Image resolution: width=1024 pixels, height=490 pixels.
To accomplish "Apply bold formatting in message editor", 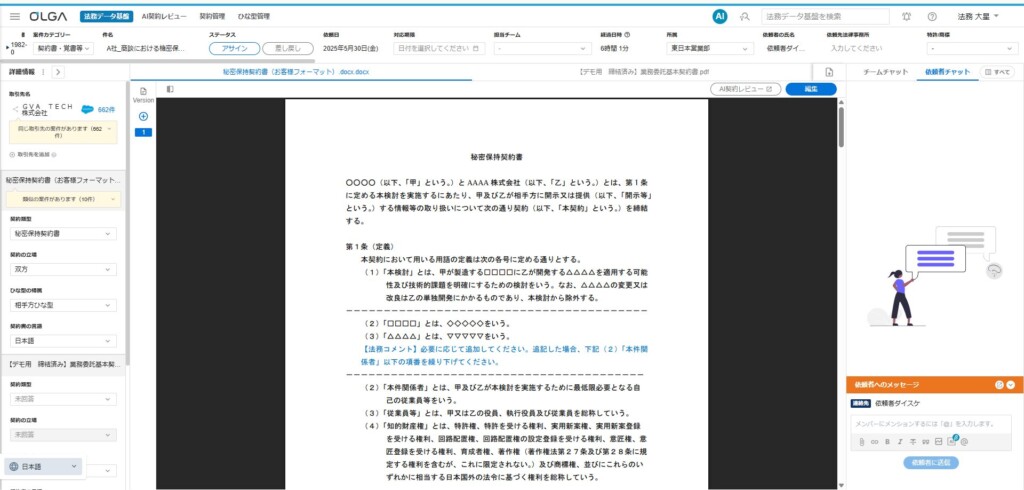I will point(887,442).
